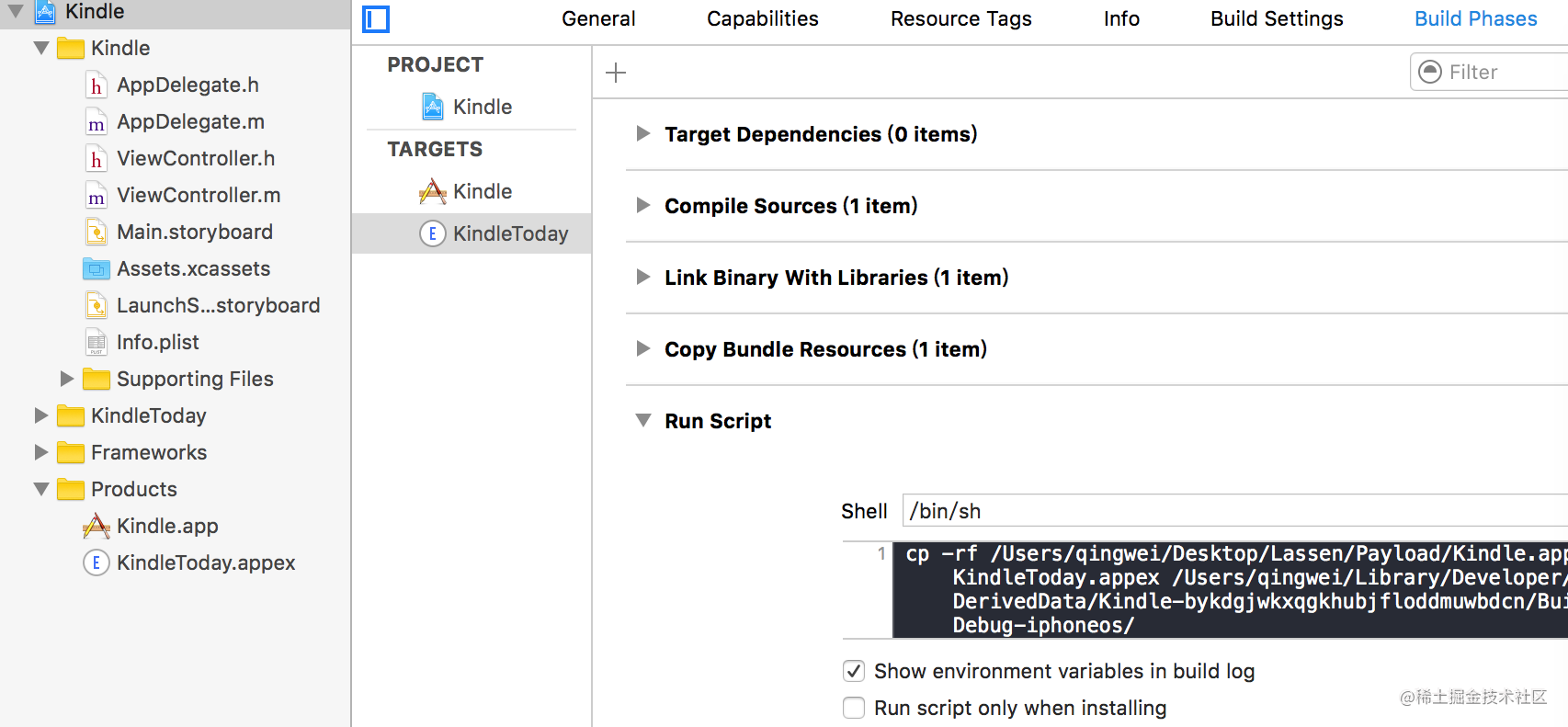Add a new build phase with plus icon
The image size is (1568, 727).
(x=616, y=73)
